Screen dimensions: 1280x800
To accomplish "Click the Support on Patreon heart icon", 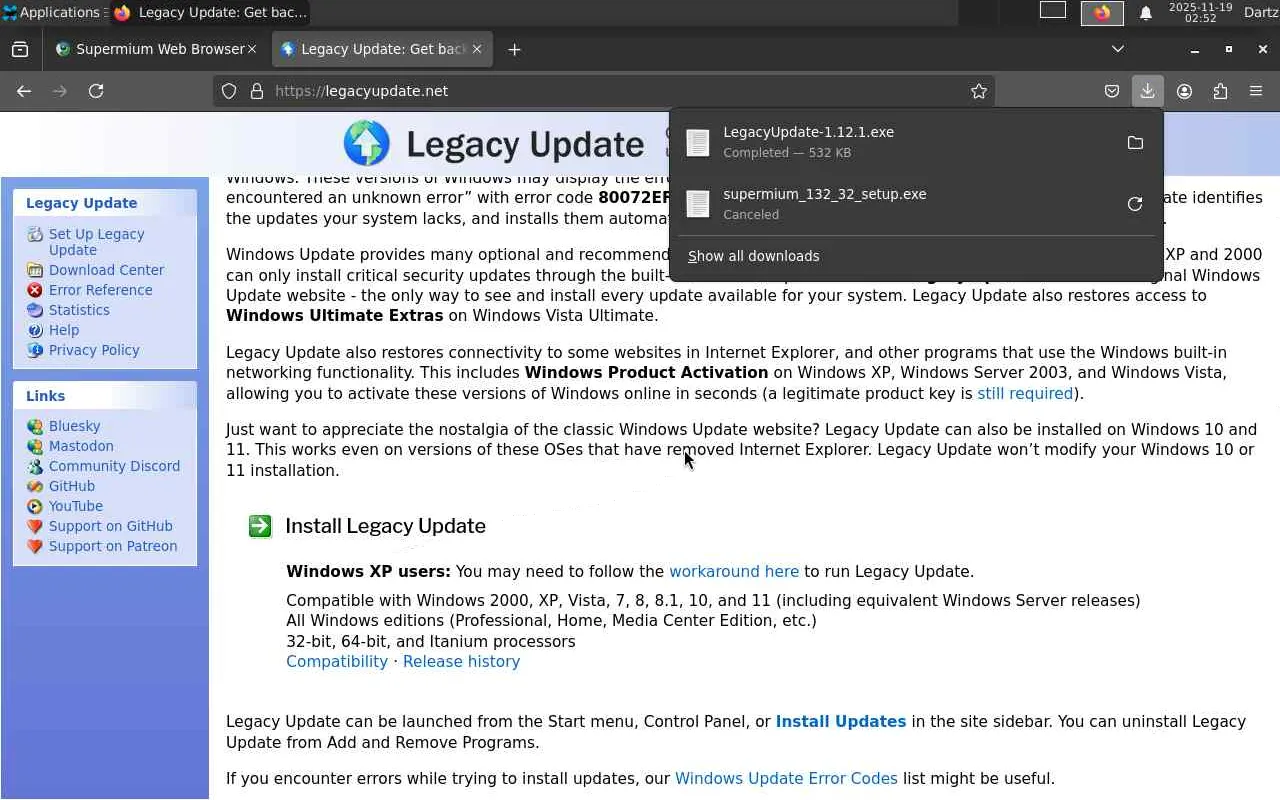I will pyautogui.click(x=35, y=546).
